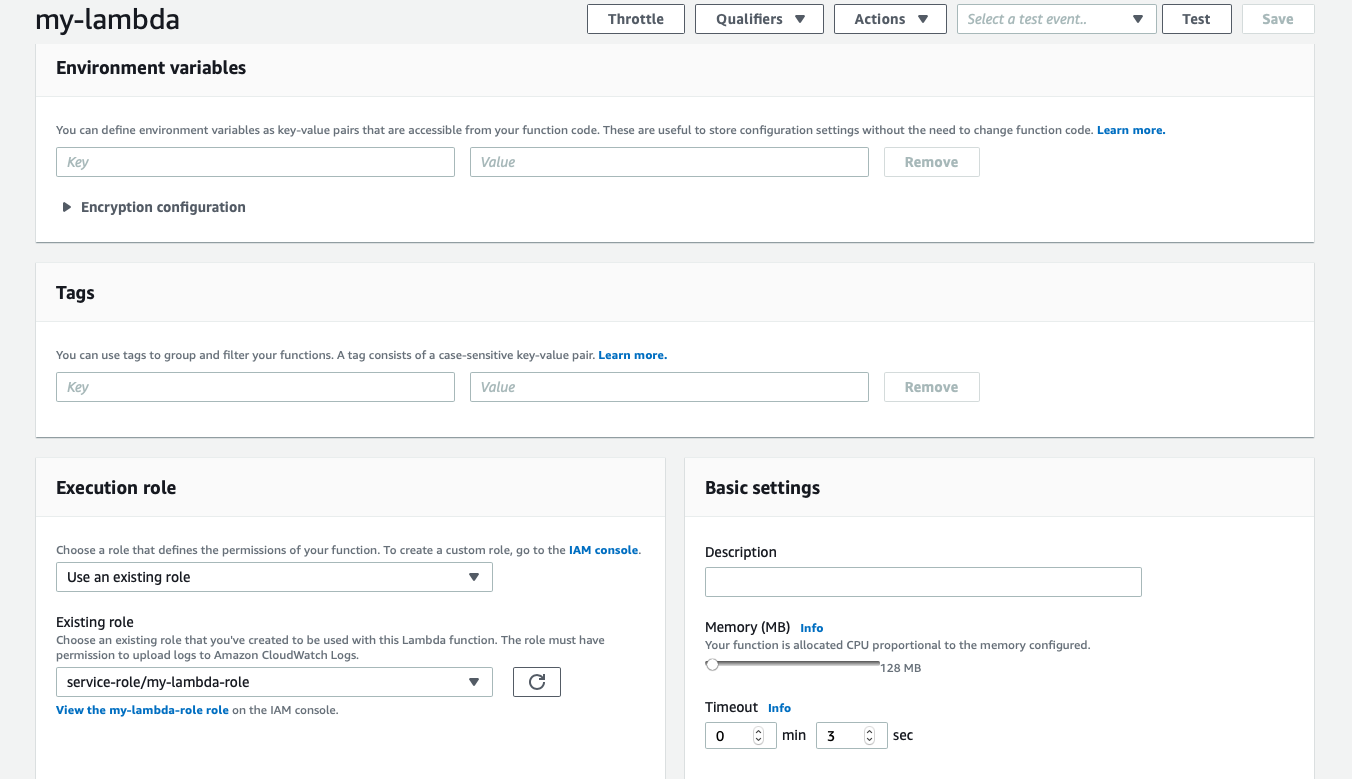
Task: Open the IAM console link
Action: click(x=603, y=550)
